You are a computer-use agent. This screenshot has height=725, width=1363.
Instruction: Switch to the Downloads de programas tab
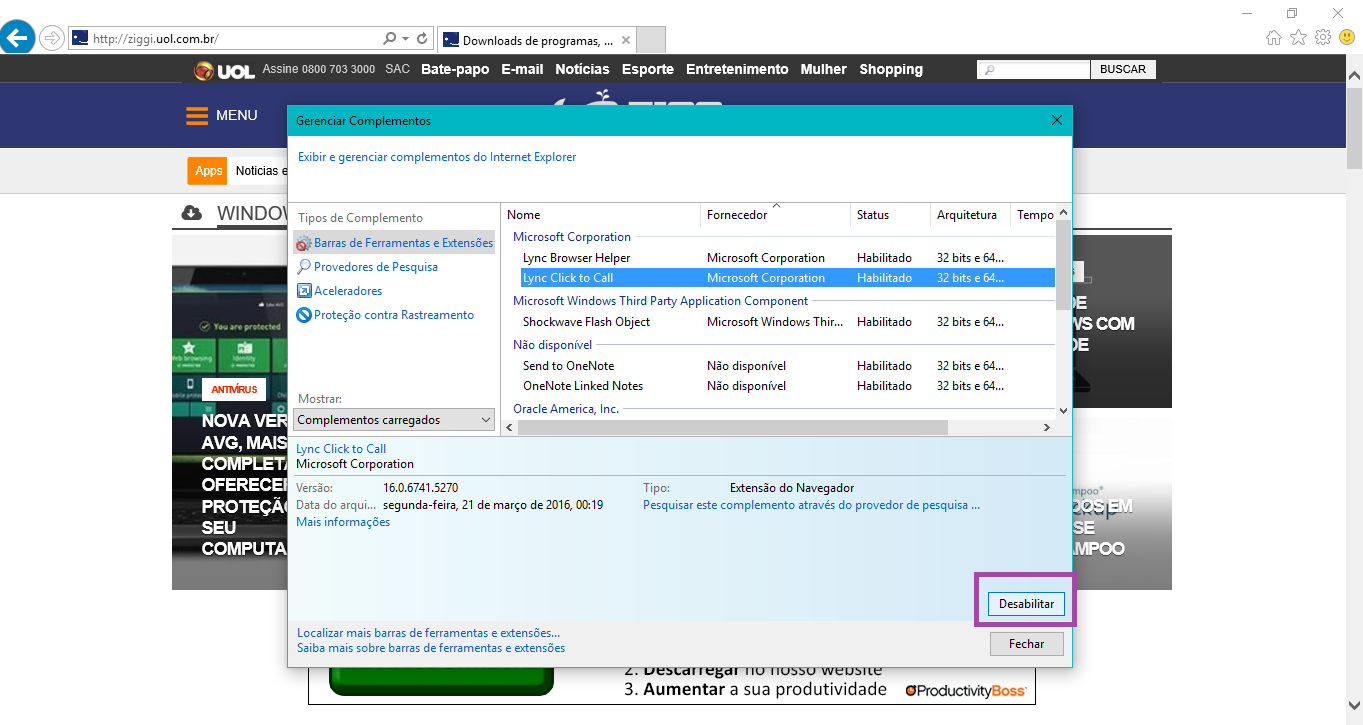point(536,41)
